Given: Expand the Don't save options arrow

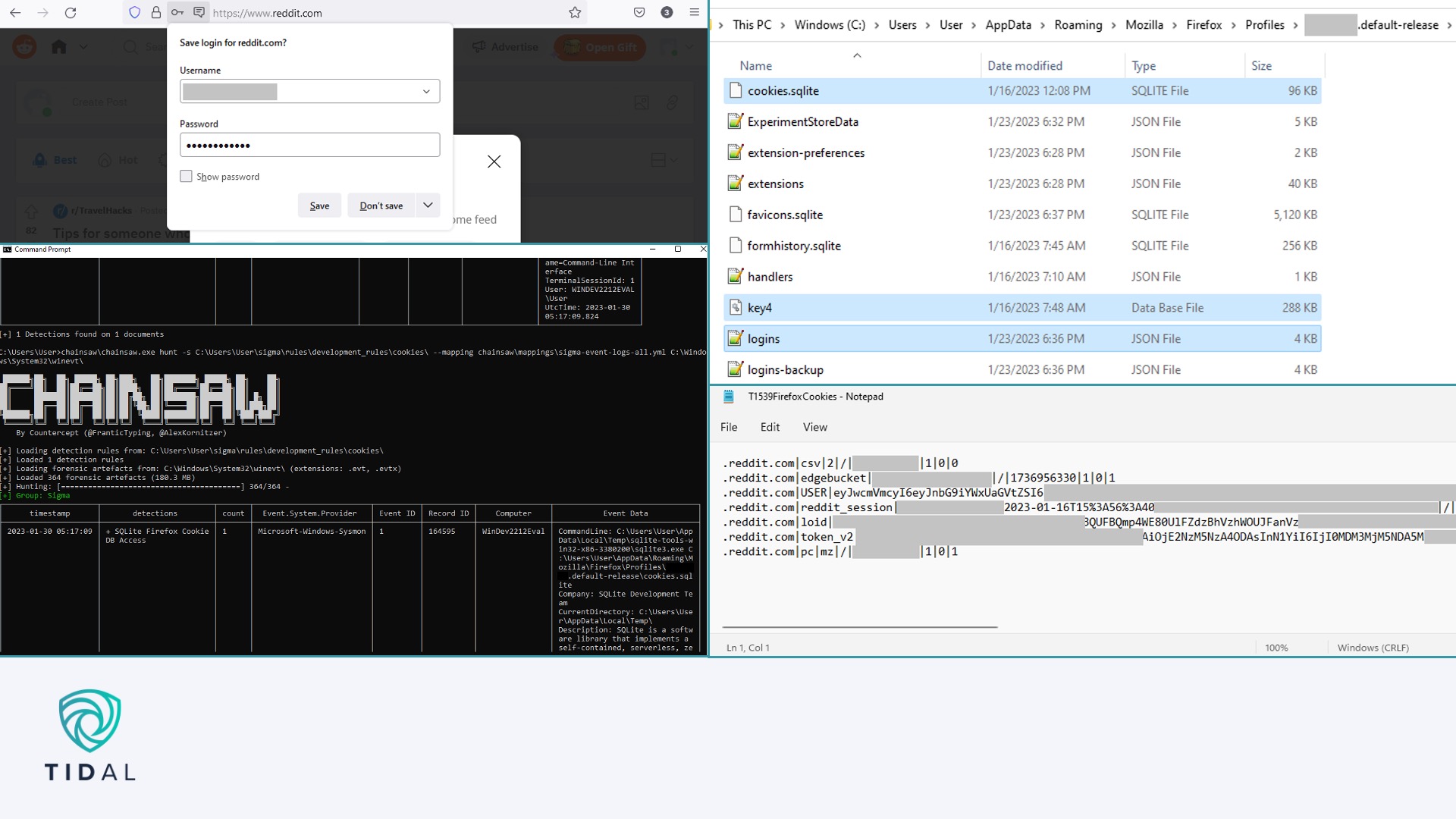Looking at the screenshot, I should click(x=428, y=206).
